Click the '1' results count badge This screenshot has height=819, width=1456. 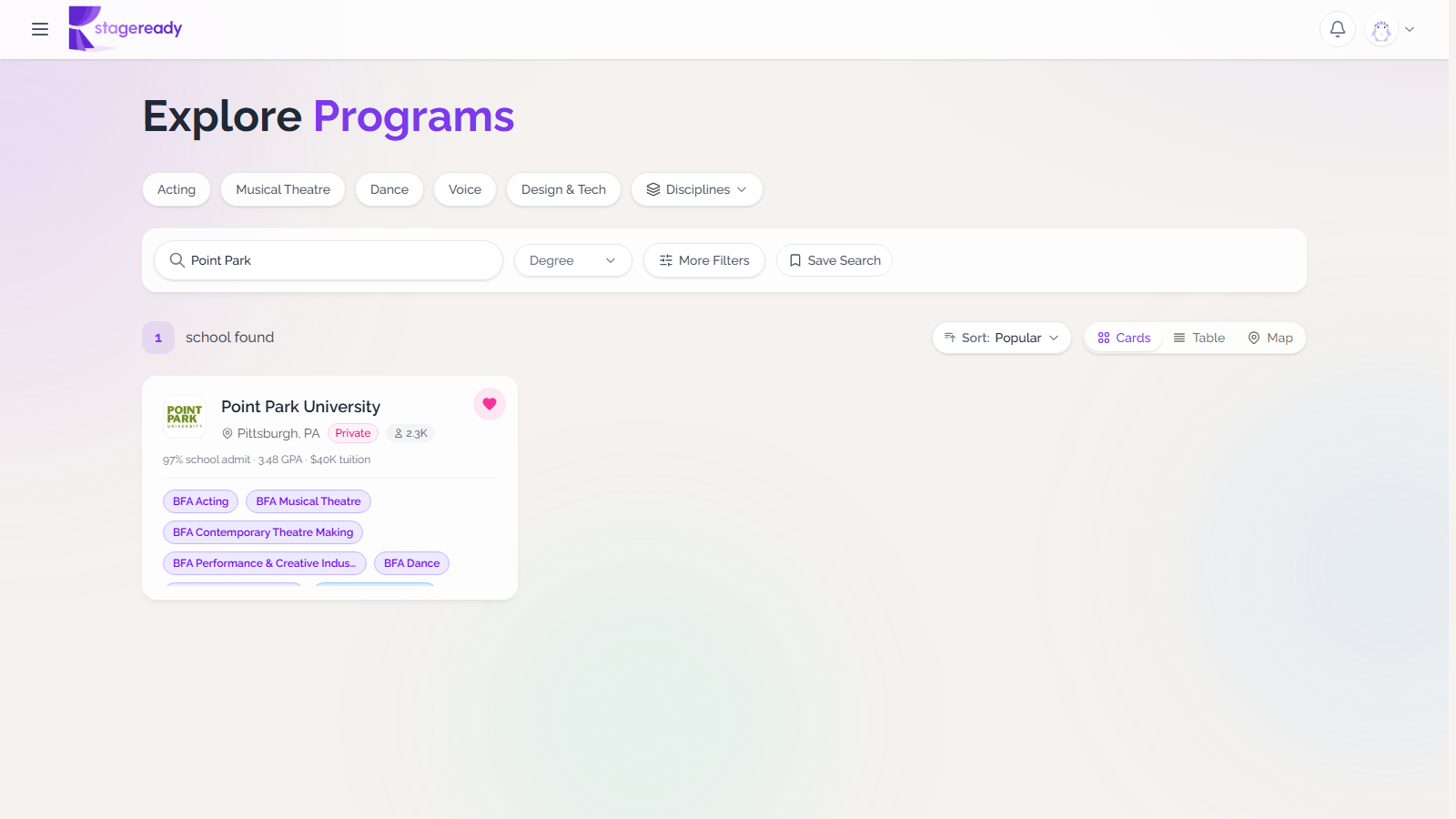point(158,338)
